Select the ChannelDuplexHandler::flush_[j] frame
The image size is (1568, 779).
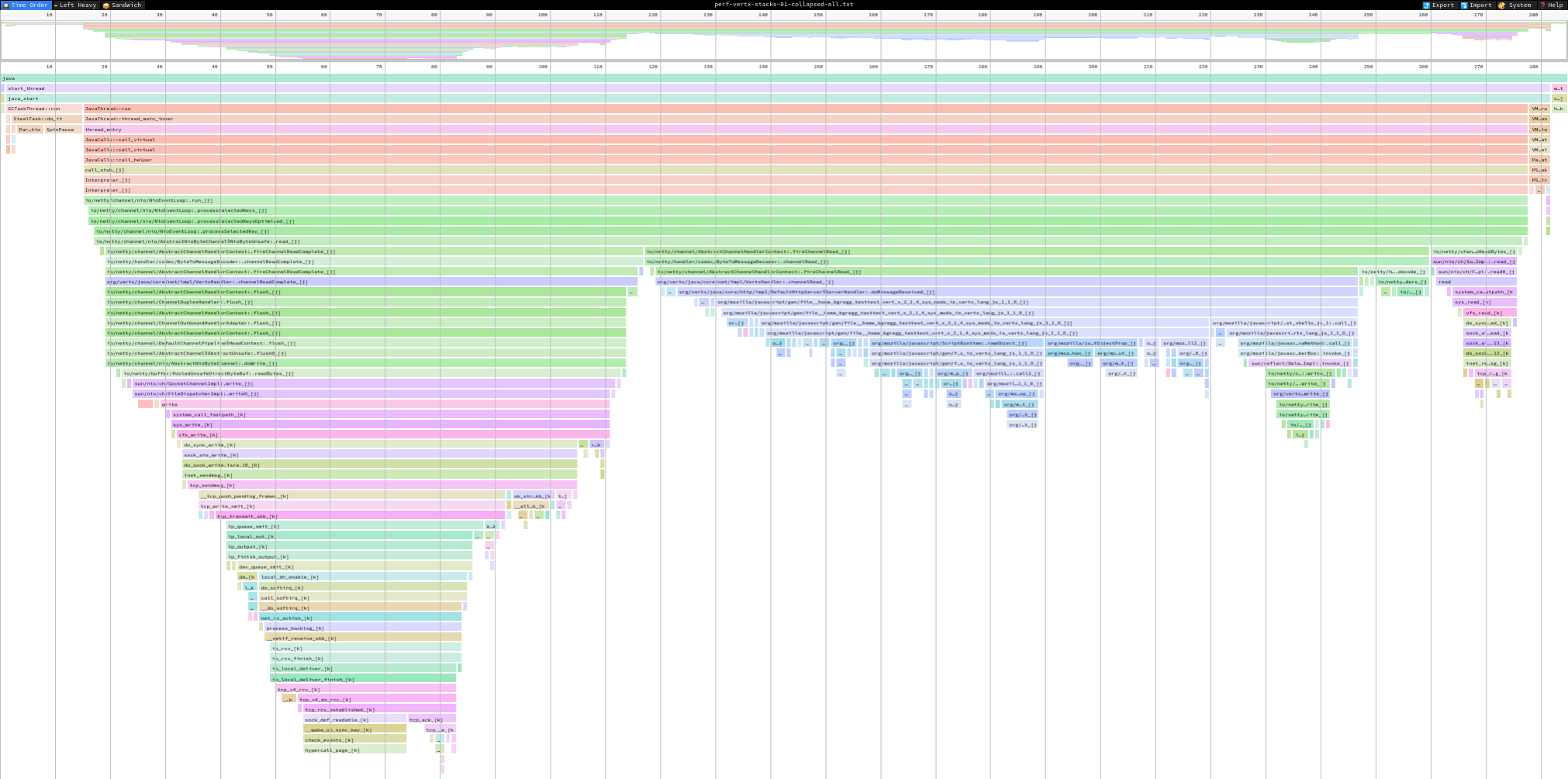tap(365, 302)
